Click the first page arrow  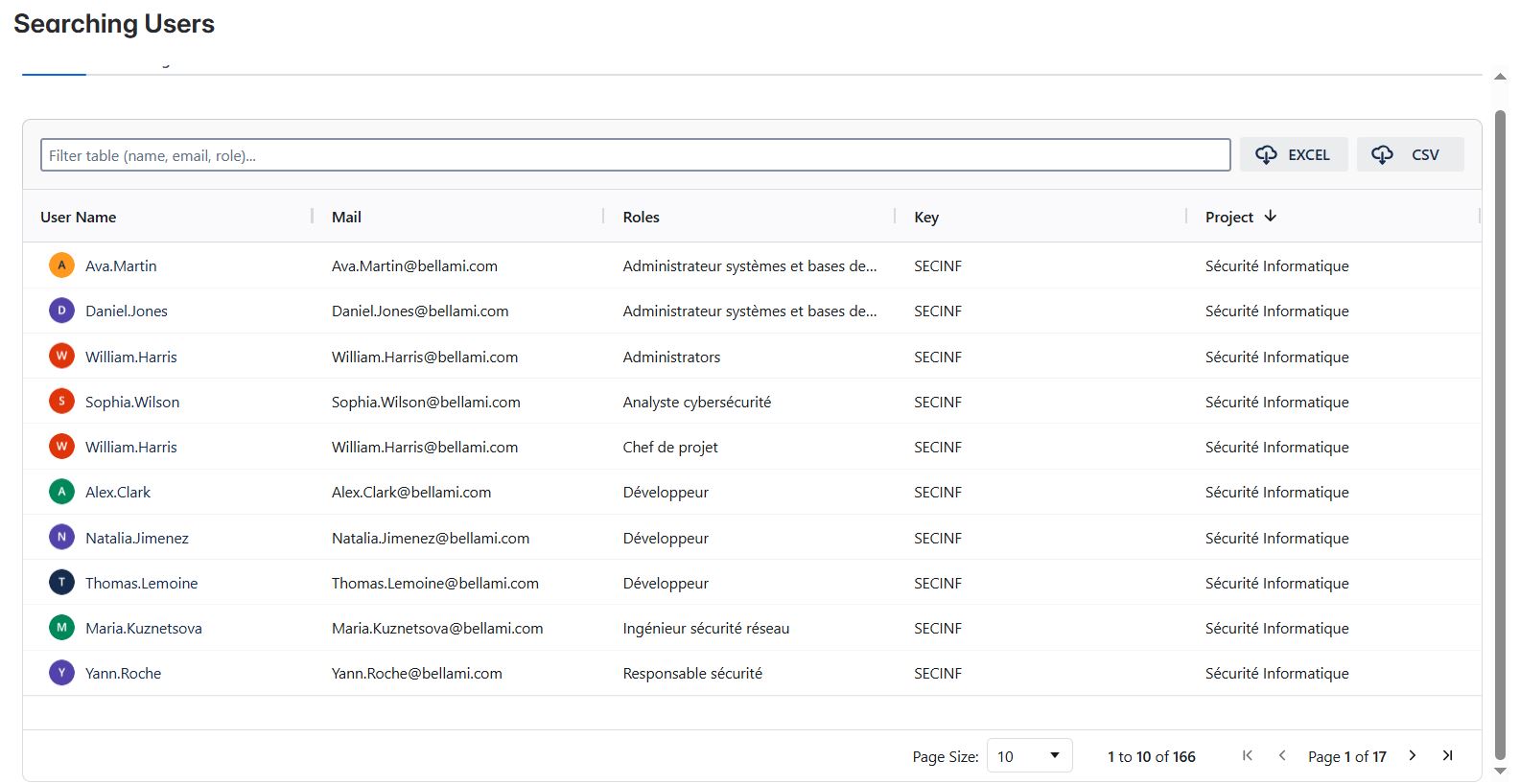click(1247, 756)
